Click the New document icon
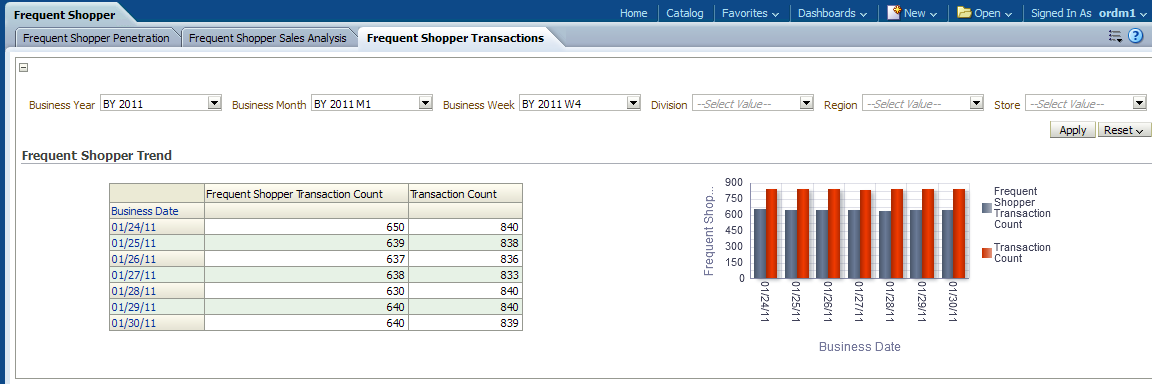 point(893,12)
